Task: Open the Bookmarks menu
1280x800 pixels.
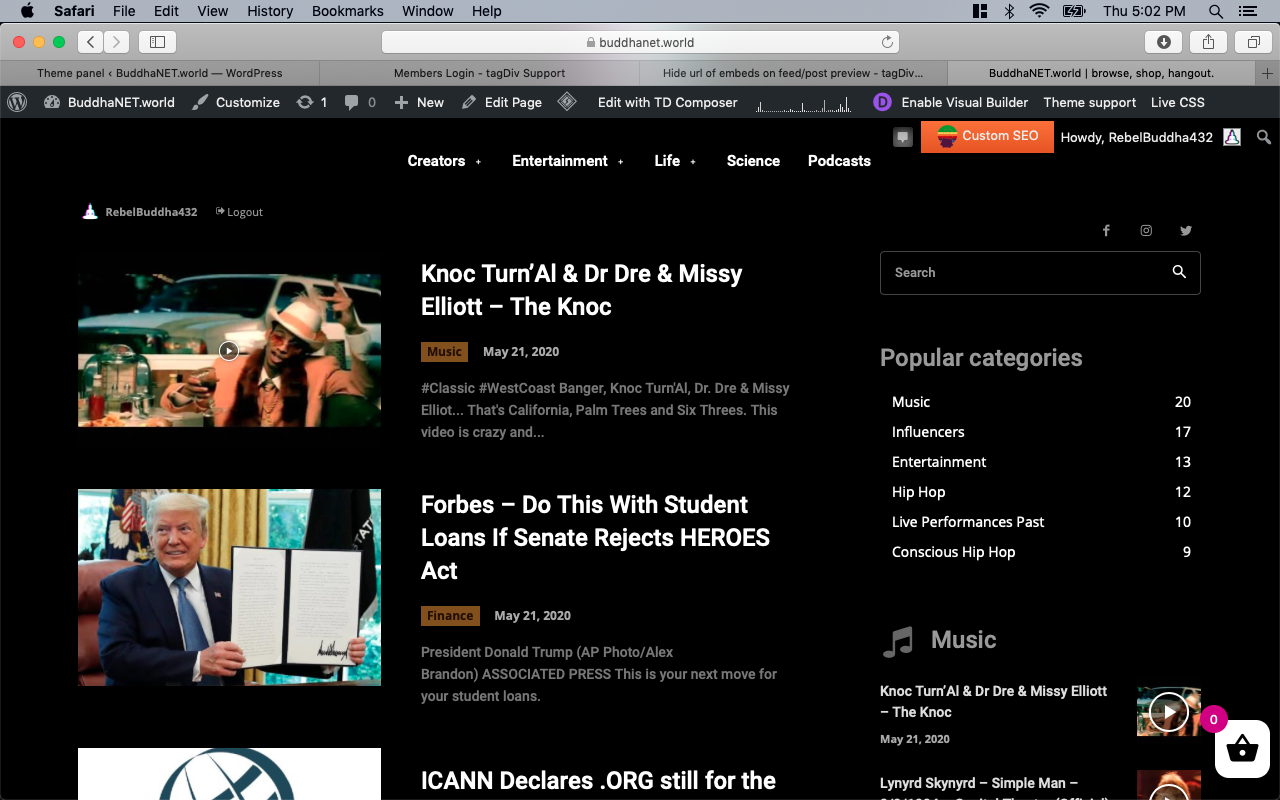Action: [x=348, y=11]
